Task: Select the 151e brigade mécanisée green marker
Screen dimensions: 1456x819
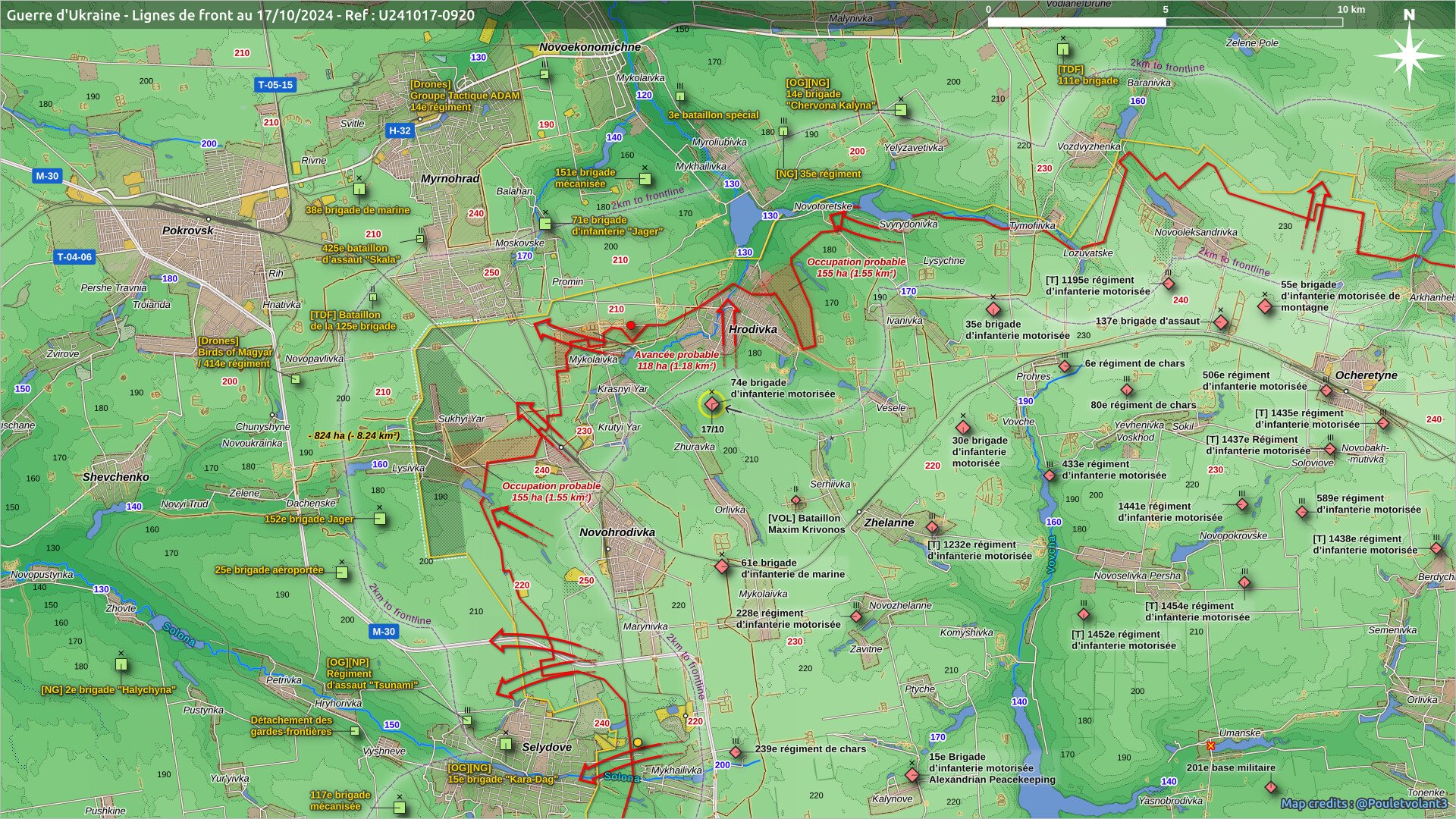Action: tap(645, 179)
